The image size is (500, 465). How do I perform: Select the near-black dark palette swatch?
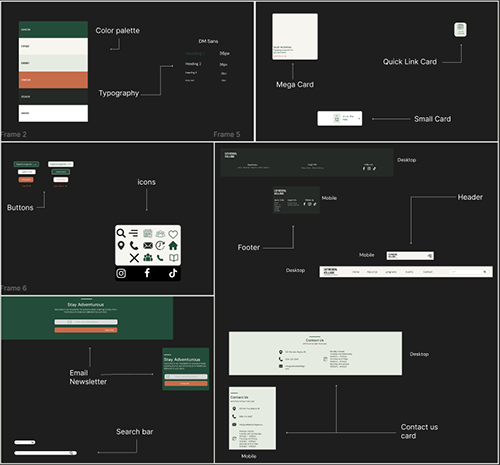click(x=53, y=97)
